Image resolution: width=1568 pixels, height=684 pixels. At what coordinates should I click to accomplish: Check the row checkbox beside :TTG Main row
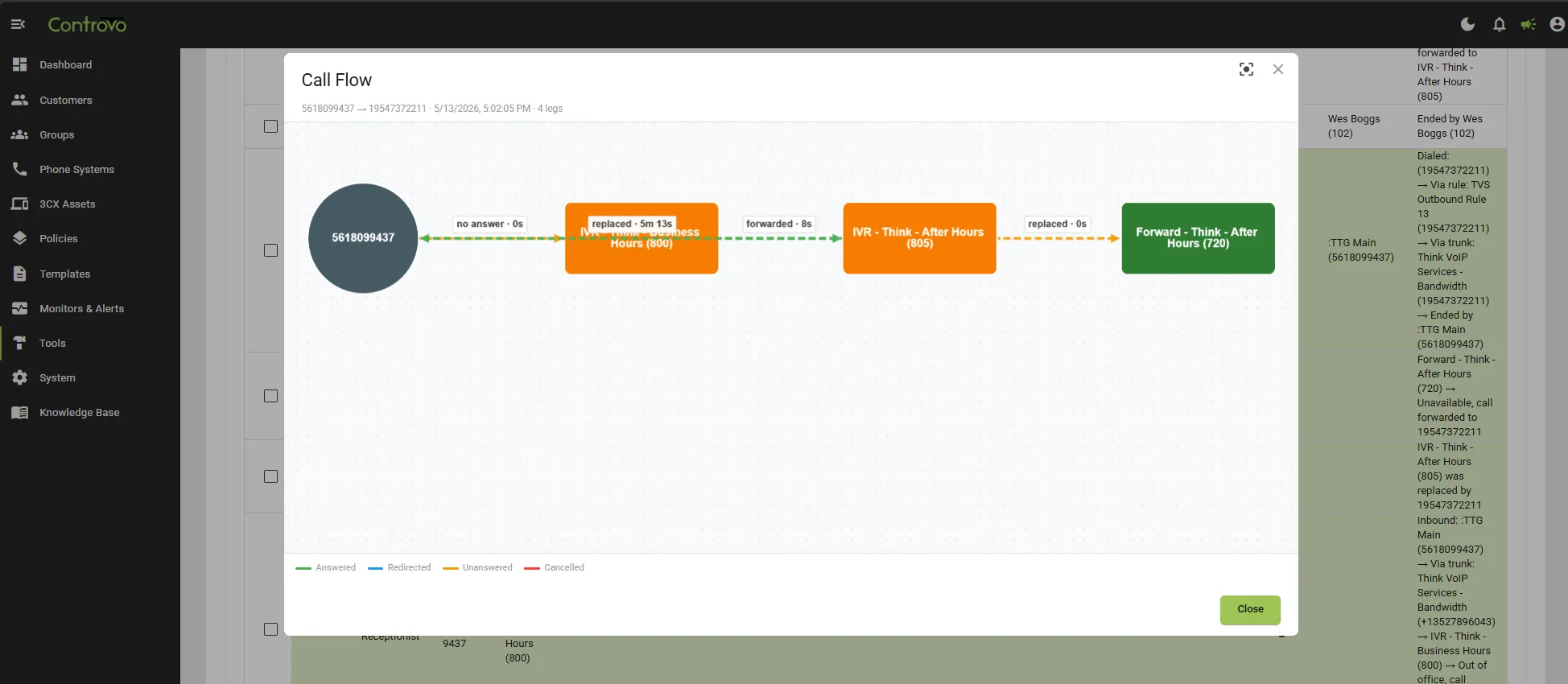pyautogui.click(x=271, y=250)
